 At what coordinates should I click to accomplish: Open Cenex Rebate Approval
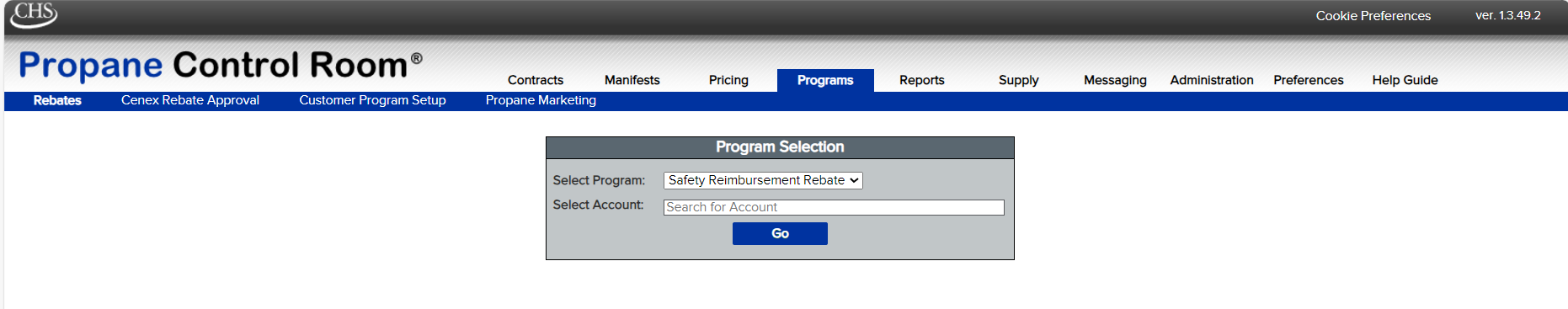tap(190, 100)
